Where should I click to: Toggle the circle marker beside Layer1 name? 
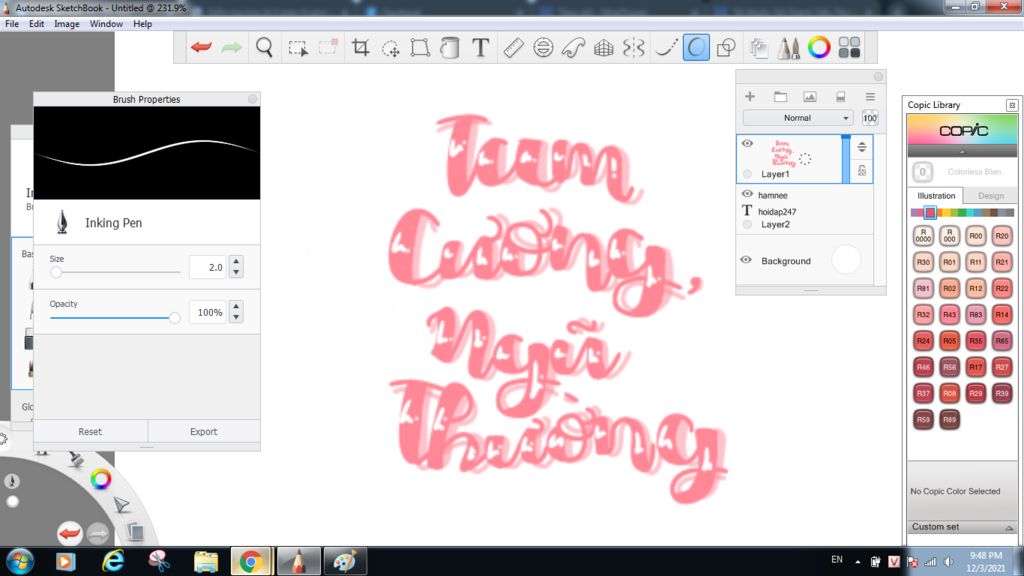coord(747,174)
